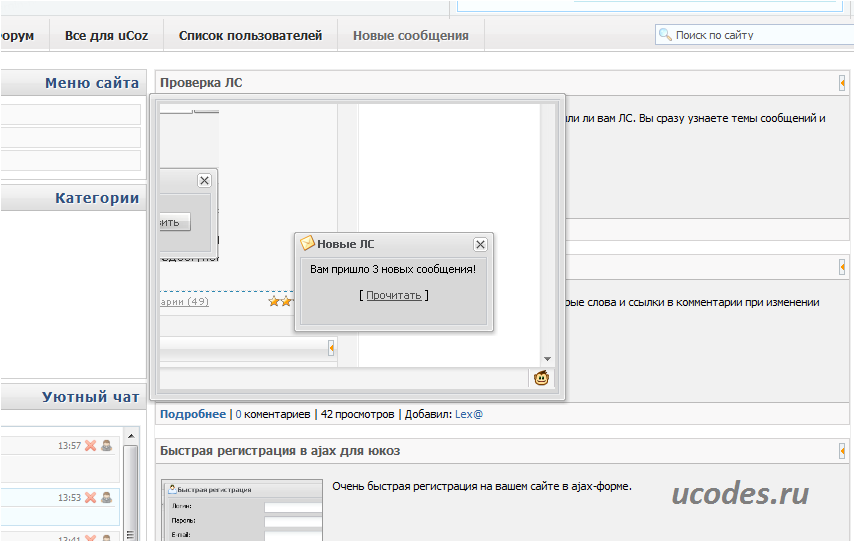The image size is (854, 542).
Task: Click the 13:57 timestamp in chat
Action: pyautogui.click(x=69, y=446)
